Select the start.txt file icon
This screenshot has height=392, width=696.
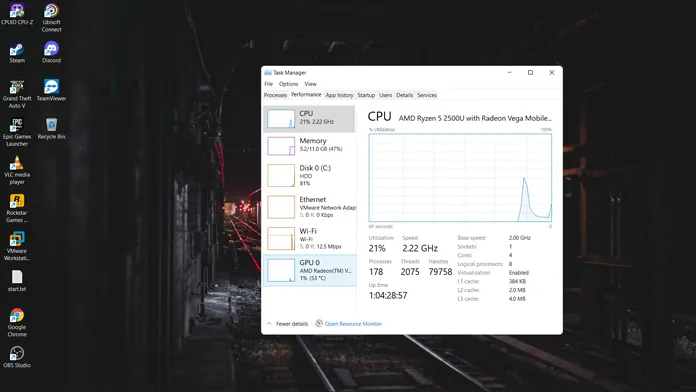coord(17,281)
